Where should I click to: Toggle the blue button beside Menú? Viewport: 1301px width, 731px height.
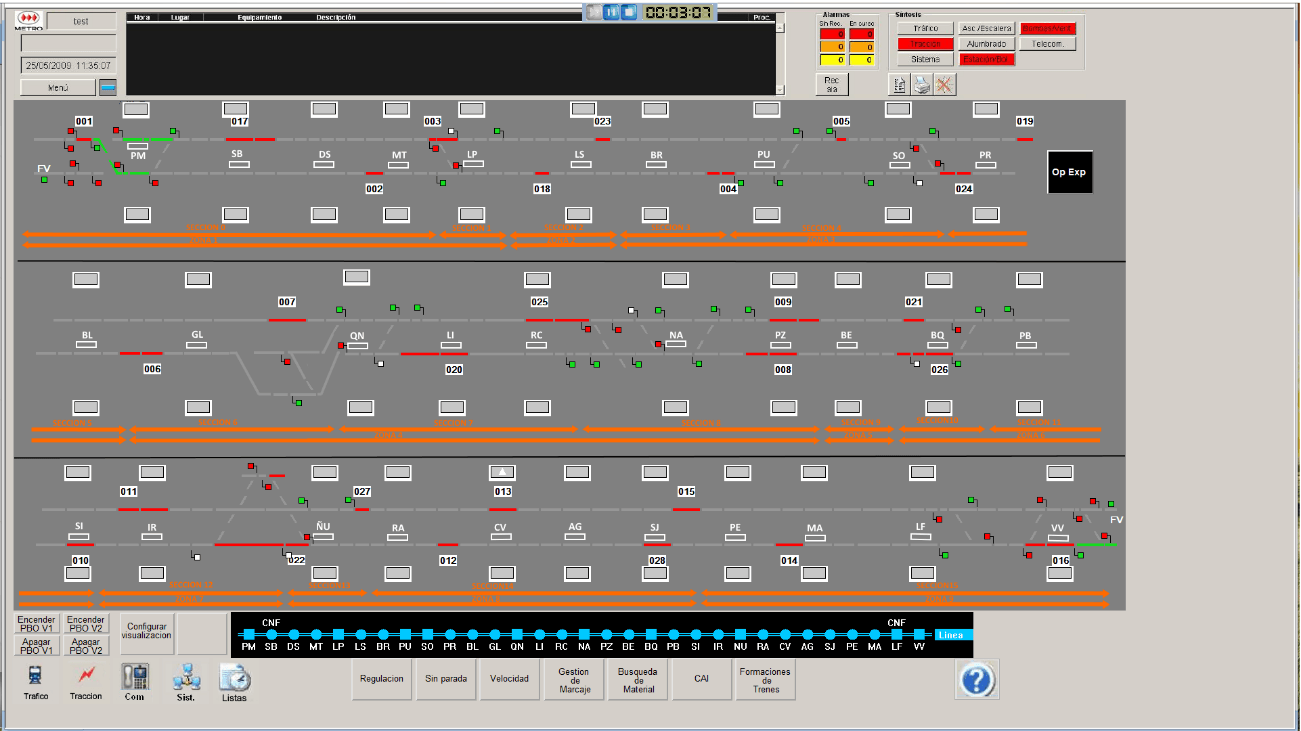click(108, 88)
